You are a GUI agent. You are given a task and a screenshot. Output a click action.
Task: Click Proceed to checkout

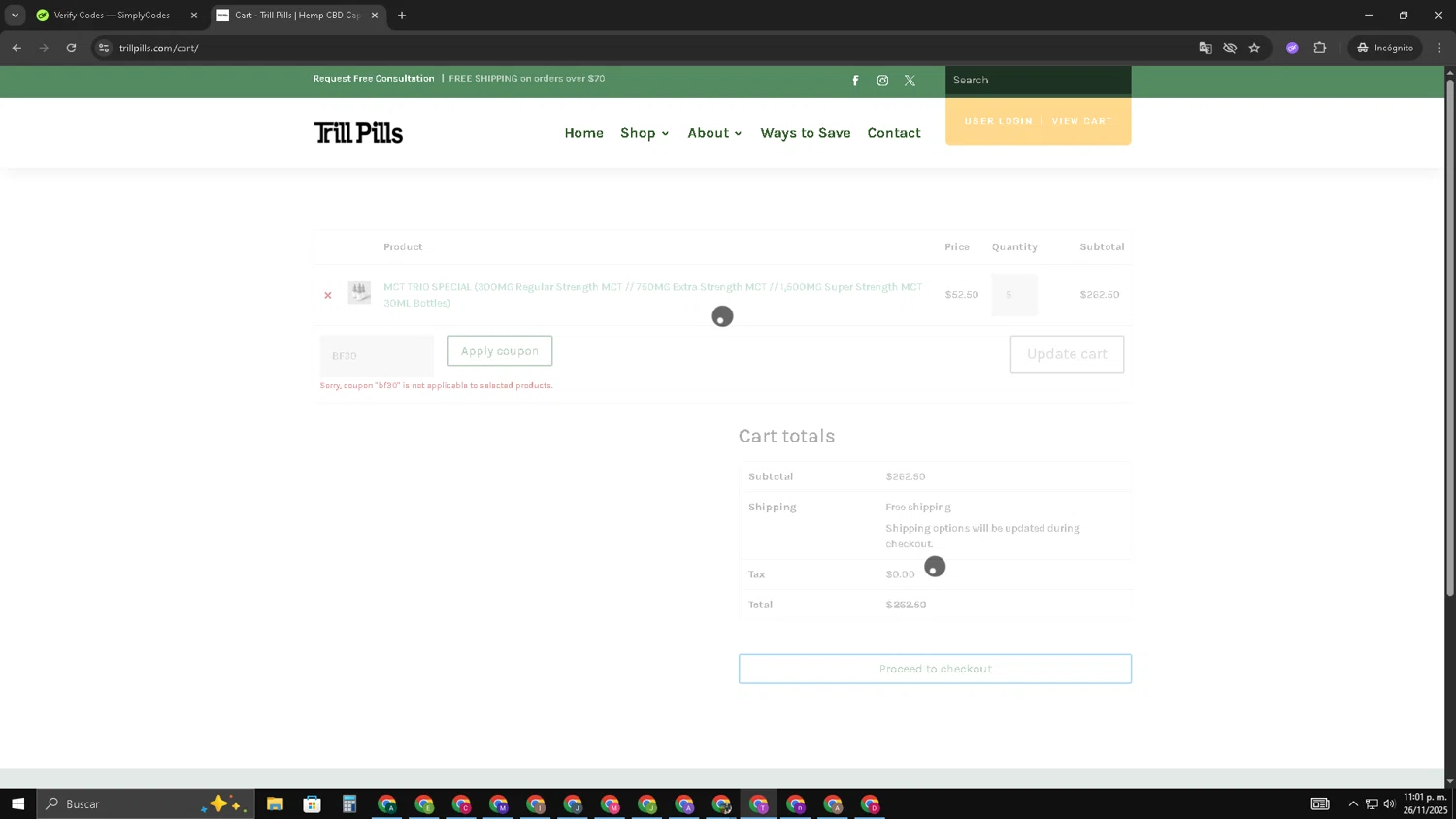(x=935, y=669)
